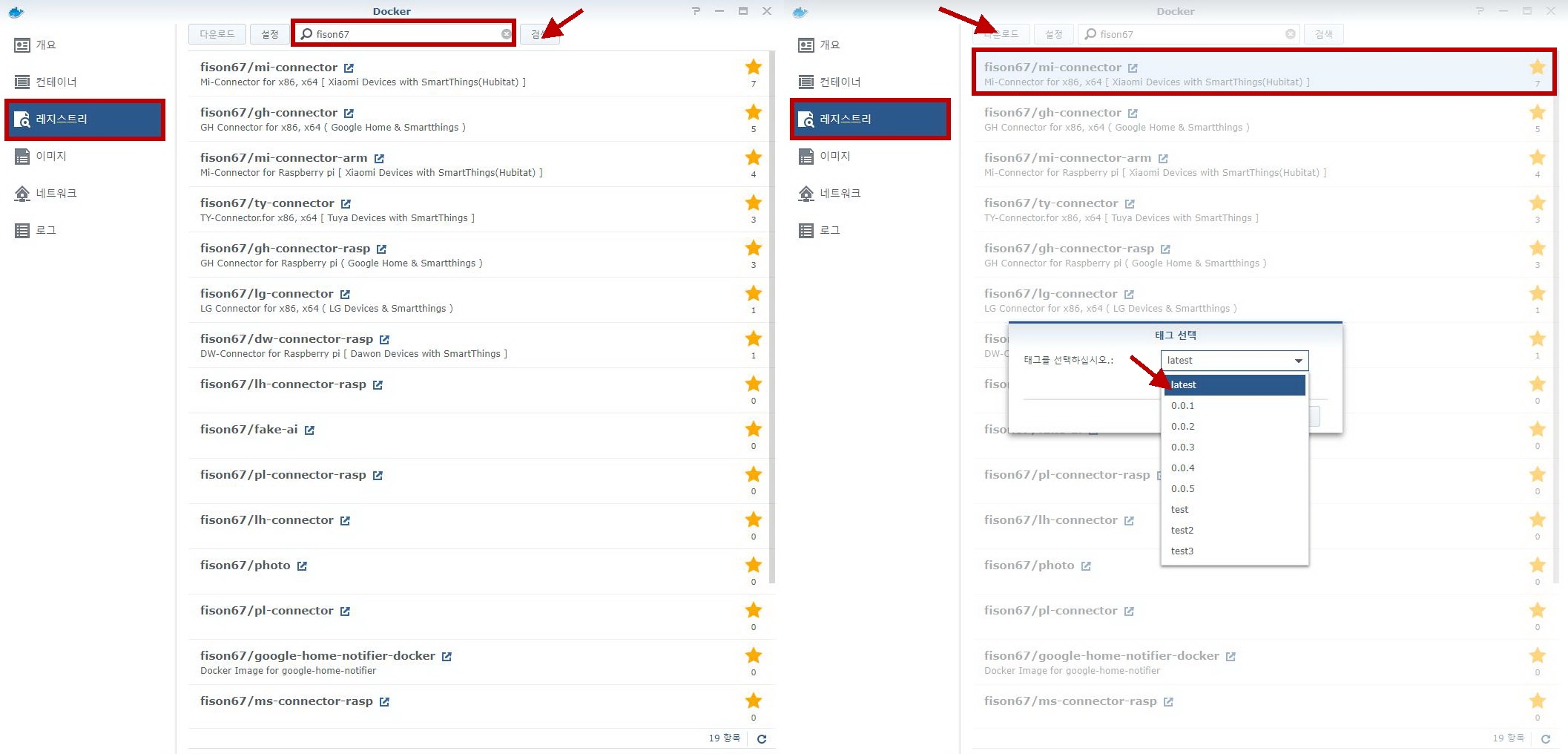Click the Docker whale icon in left window title bar
The image size is (1568, 754).
[x=16, y=12]
